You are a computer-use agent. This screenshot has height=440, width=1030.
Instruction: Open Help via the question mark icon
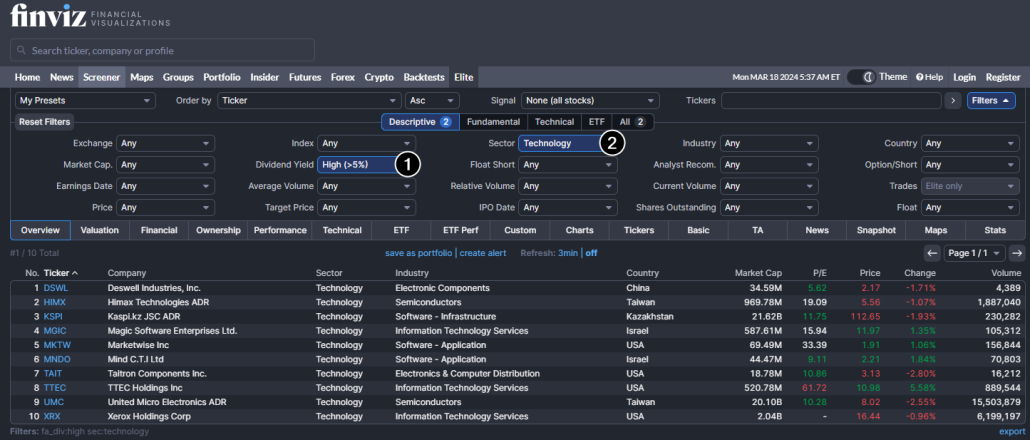tap(920, 77)
